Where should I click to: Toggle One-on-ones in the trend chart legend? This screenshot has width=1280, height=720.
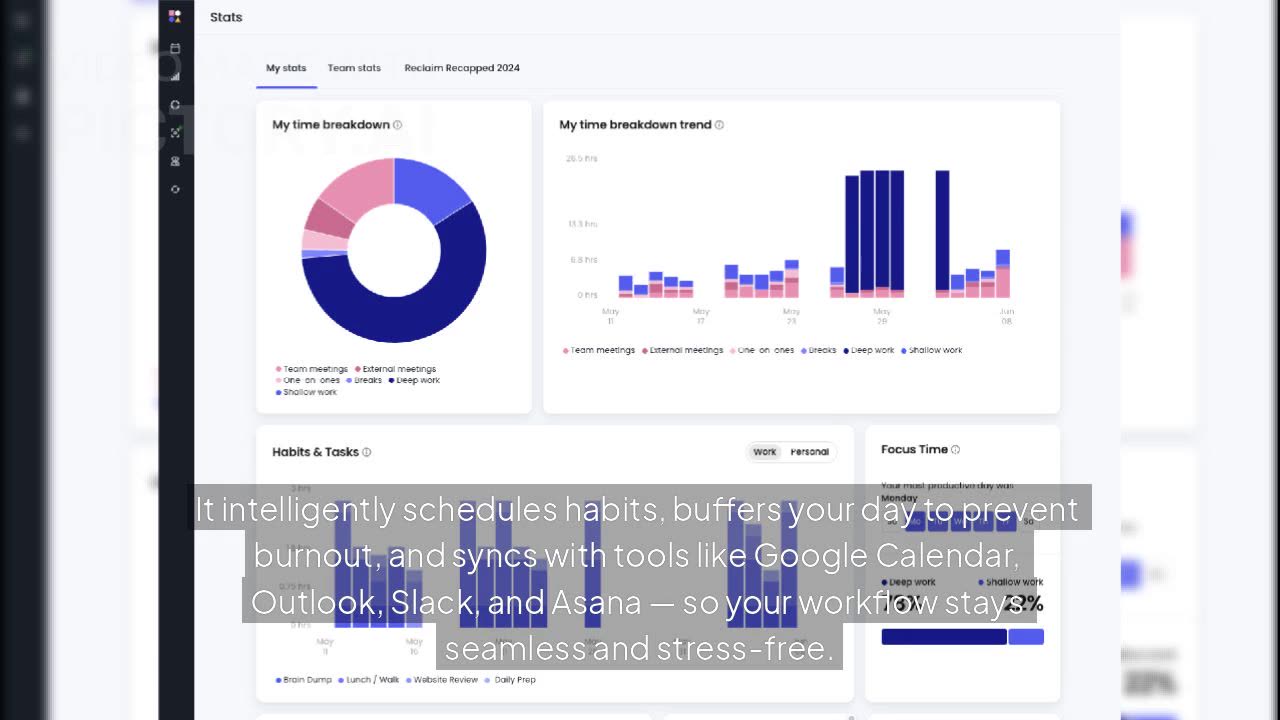761,351
